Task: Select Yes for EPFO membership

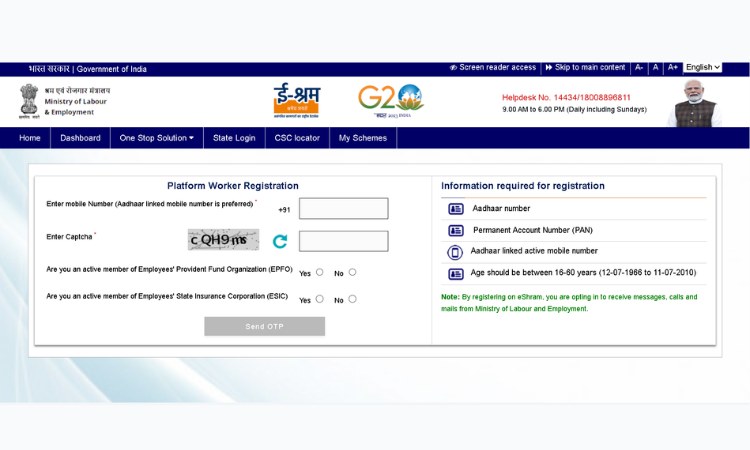Action: click(320, 272)
